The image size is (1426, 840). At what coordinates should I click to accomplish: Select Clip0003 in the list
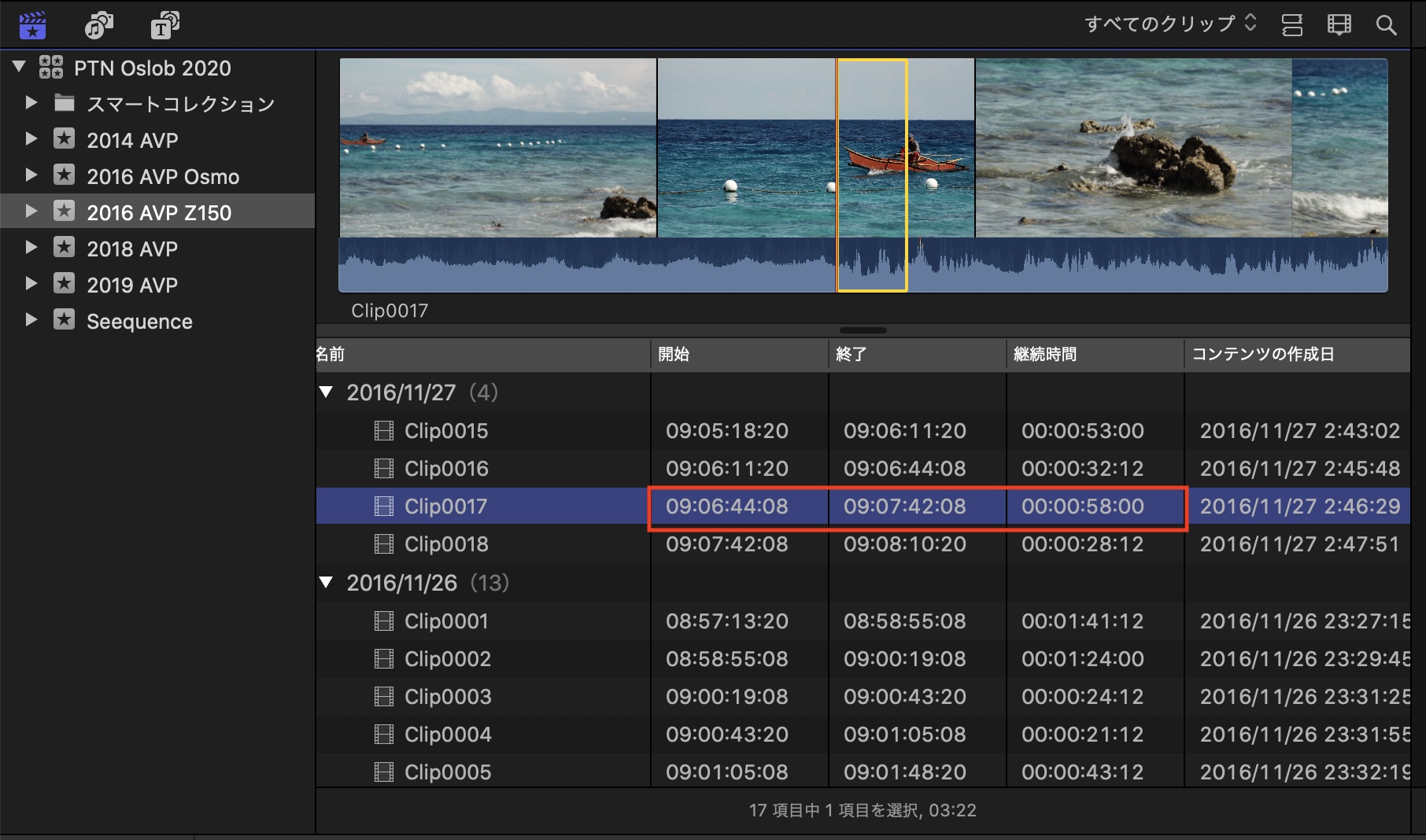click(x=448, y=697)
